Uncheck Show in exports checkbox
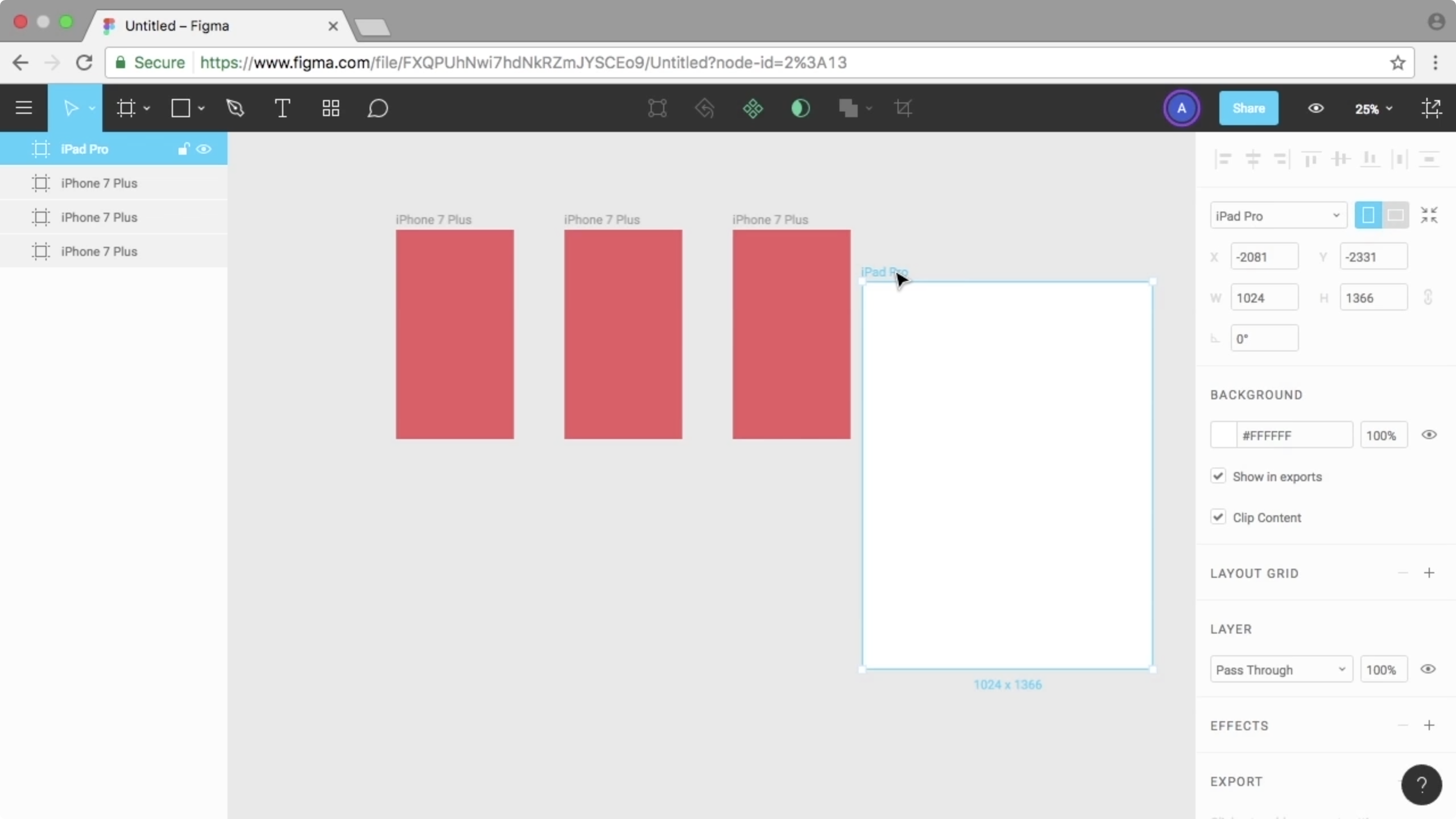This screenshot has width=1456, height=819. [1218, 476]
